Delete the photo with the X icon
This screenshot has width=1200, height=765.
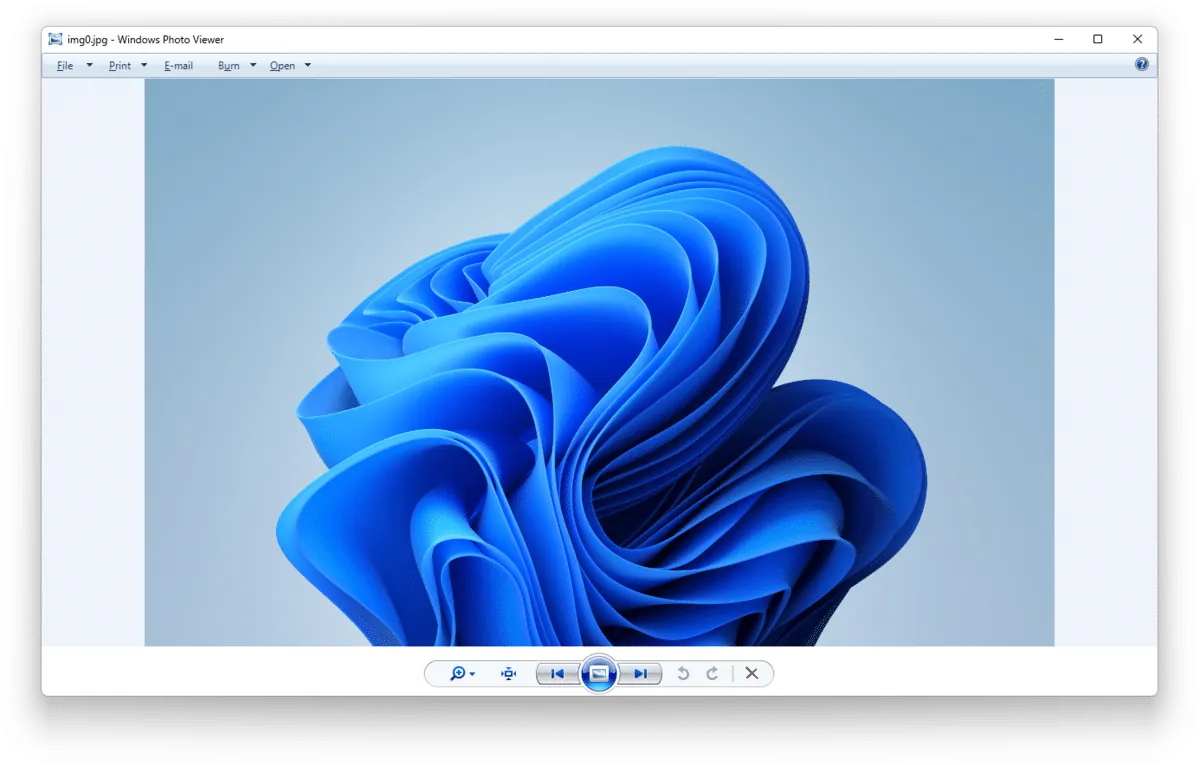(x=752, y=674)
